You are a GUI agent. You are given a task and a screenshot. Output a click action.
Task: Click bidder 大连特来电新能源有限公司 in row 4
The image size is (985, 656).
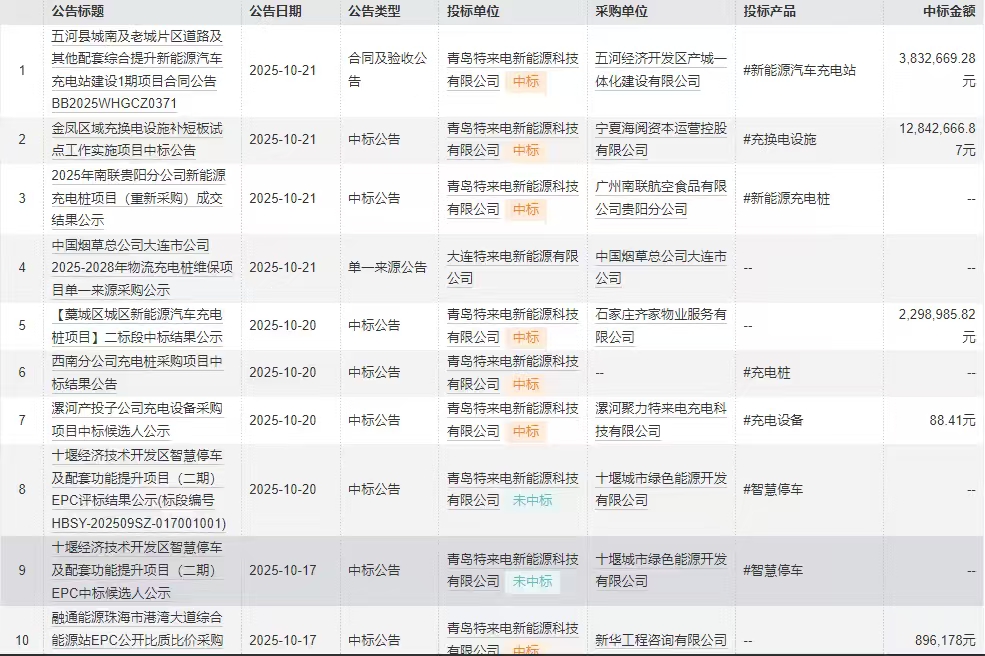pyautogui.click(x=513, y=267)
